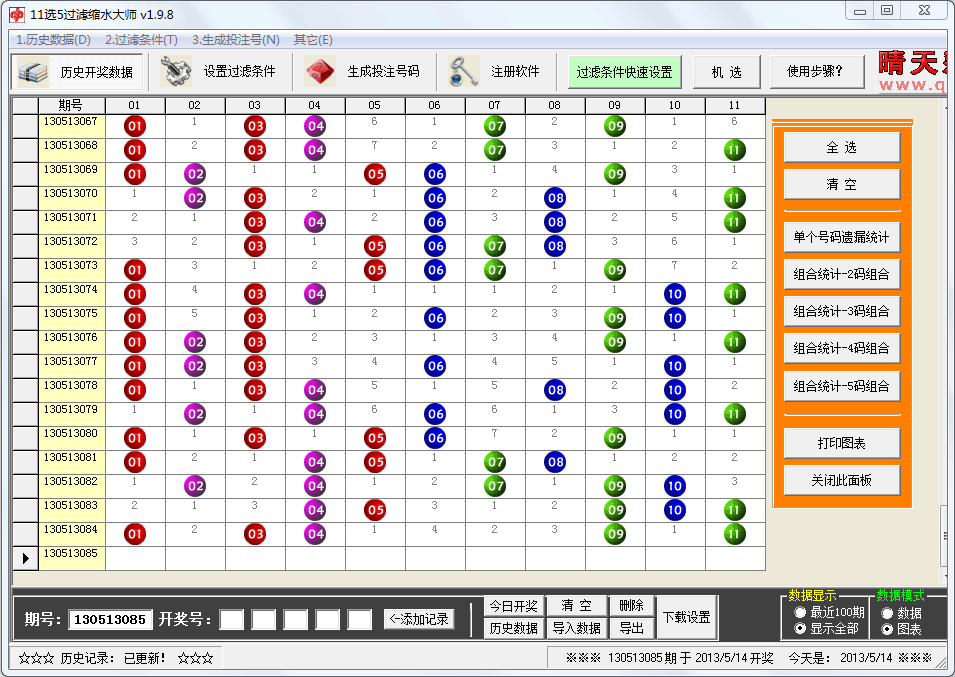Image resolution: width=955 pixels, height=677 pixels.
Task: Click the 删除 button
Action: pyautogui.click(x=632, y=605)
